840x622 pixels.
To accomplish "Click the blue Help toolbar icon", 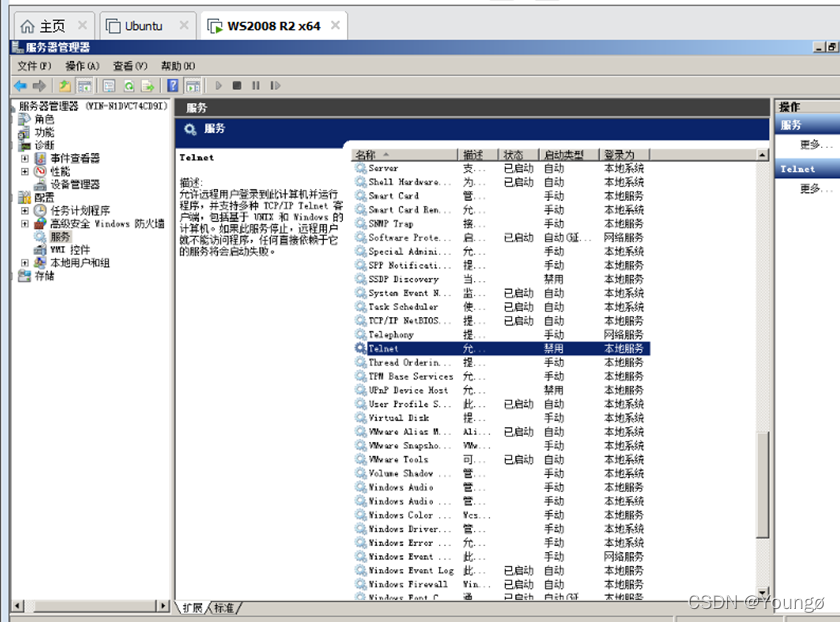I will pos(173,86).
